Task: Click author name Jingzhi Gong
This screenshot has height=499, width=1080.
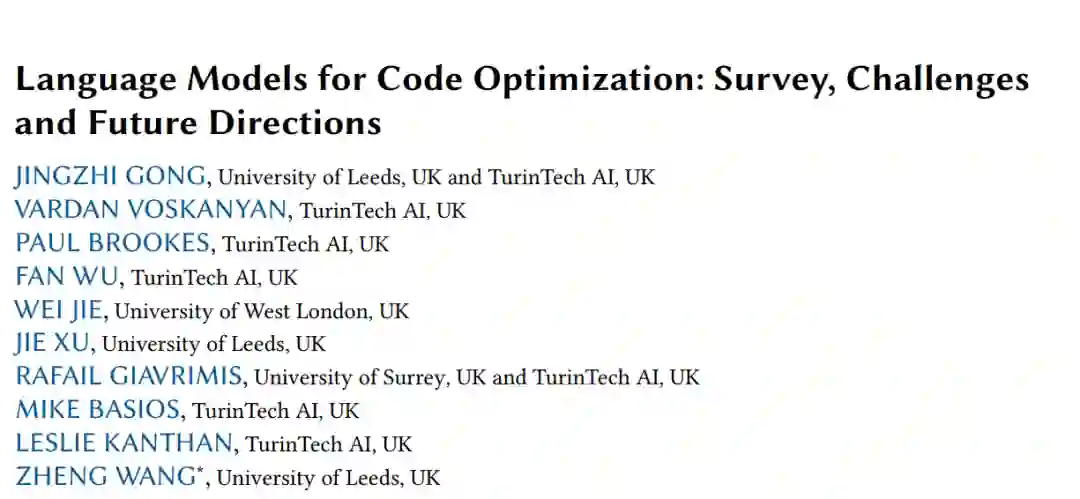Action: pyautogui.click(x=111, y=177)
